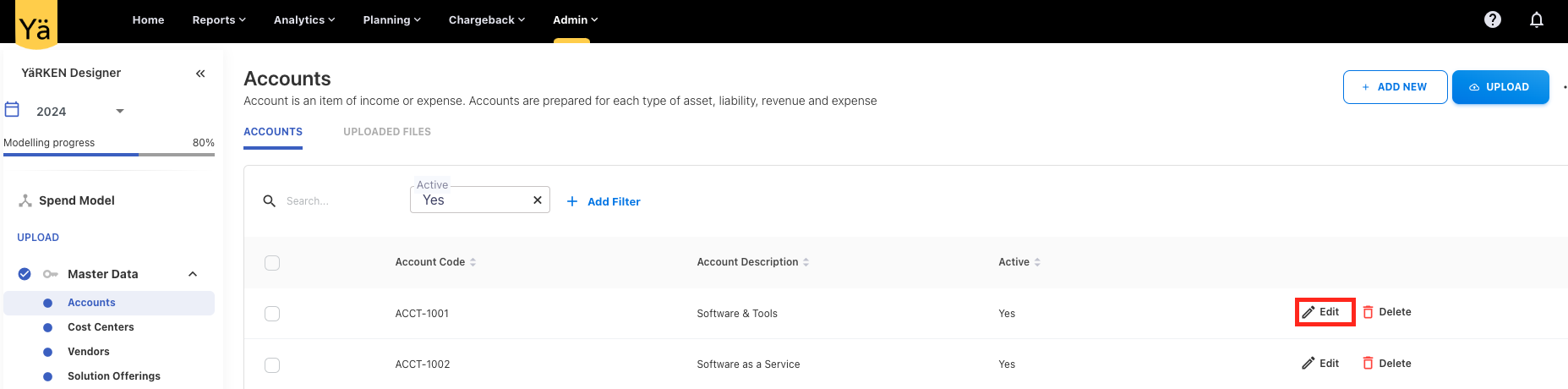Collapse the Master Data section

coord(193,274)
